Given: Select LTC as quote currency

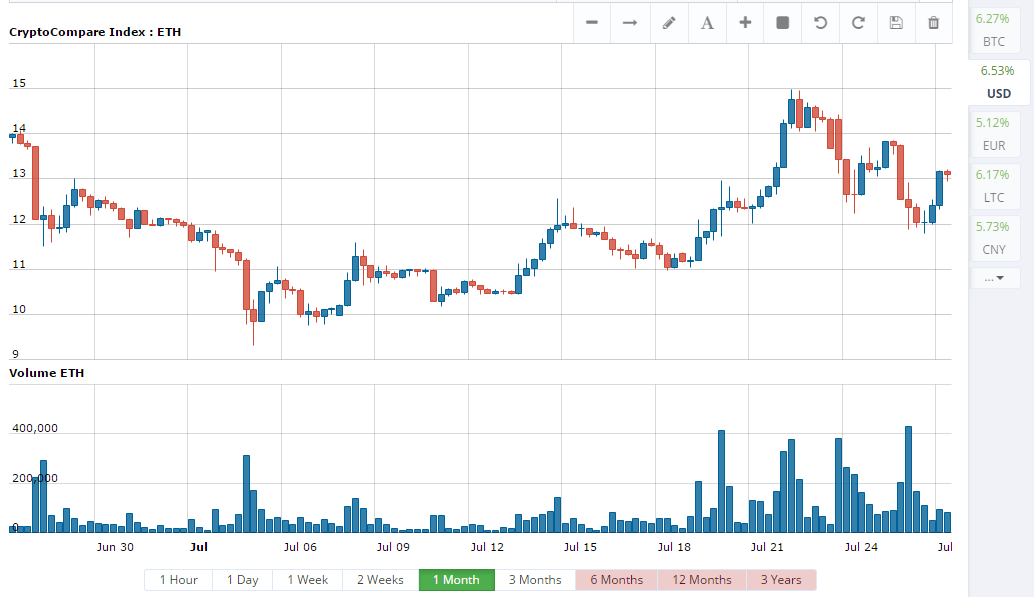Looking at the screenshot, I should (994, 186).
